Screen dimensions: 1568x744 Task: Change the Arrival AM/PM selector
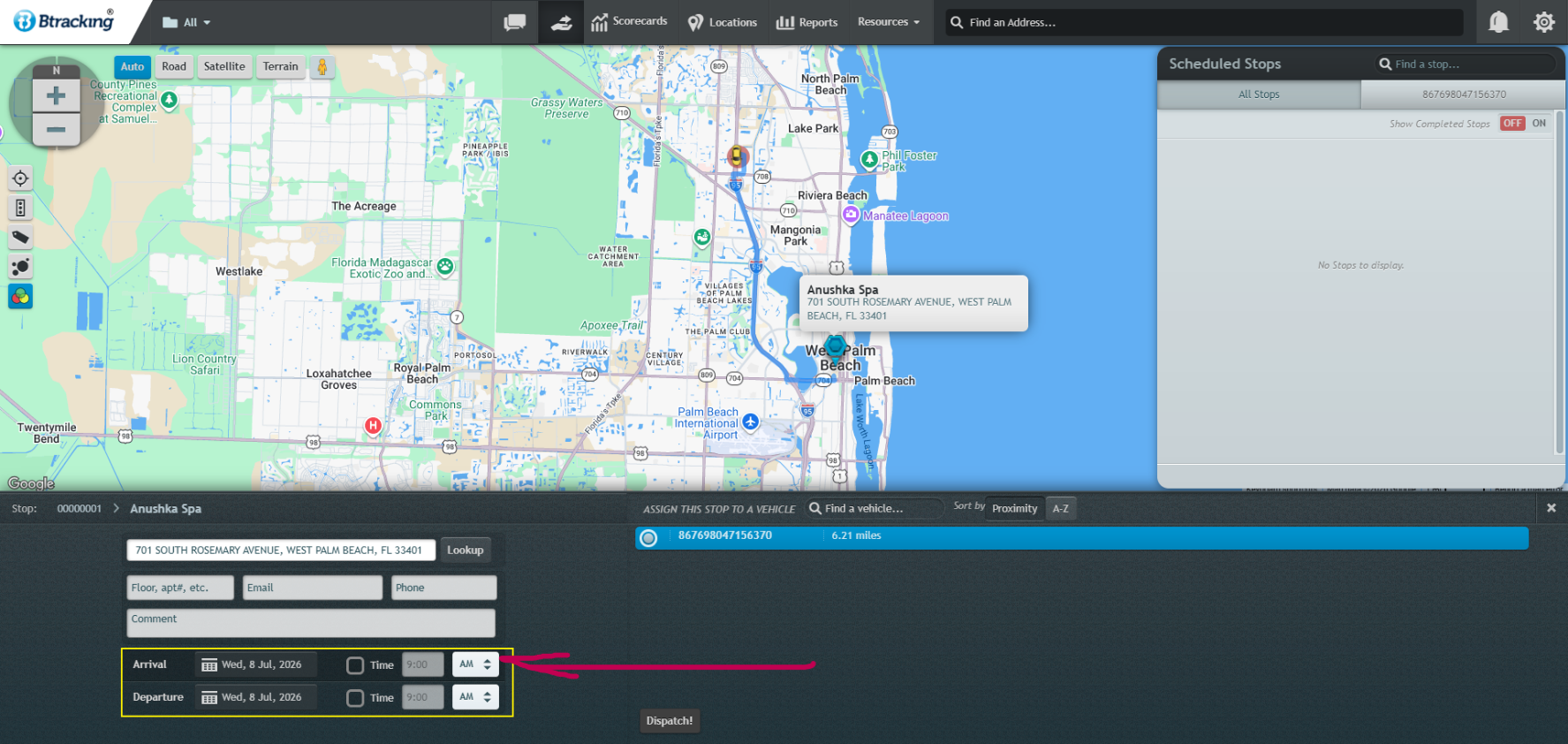[475, 664]
